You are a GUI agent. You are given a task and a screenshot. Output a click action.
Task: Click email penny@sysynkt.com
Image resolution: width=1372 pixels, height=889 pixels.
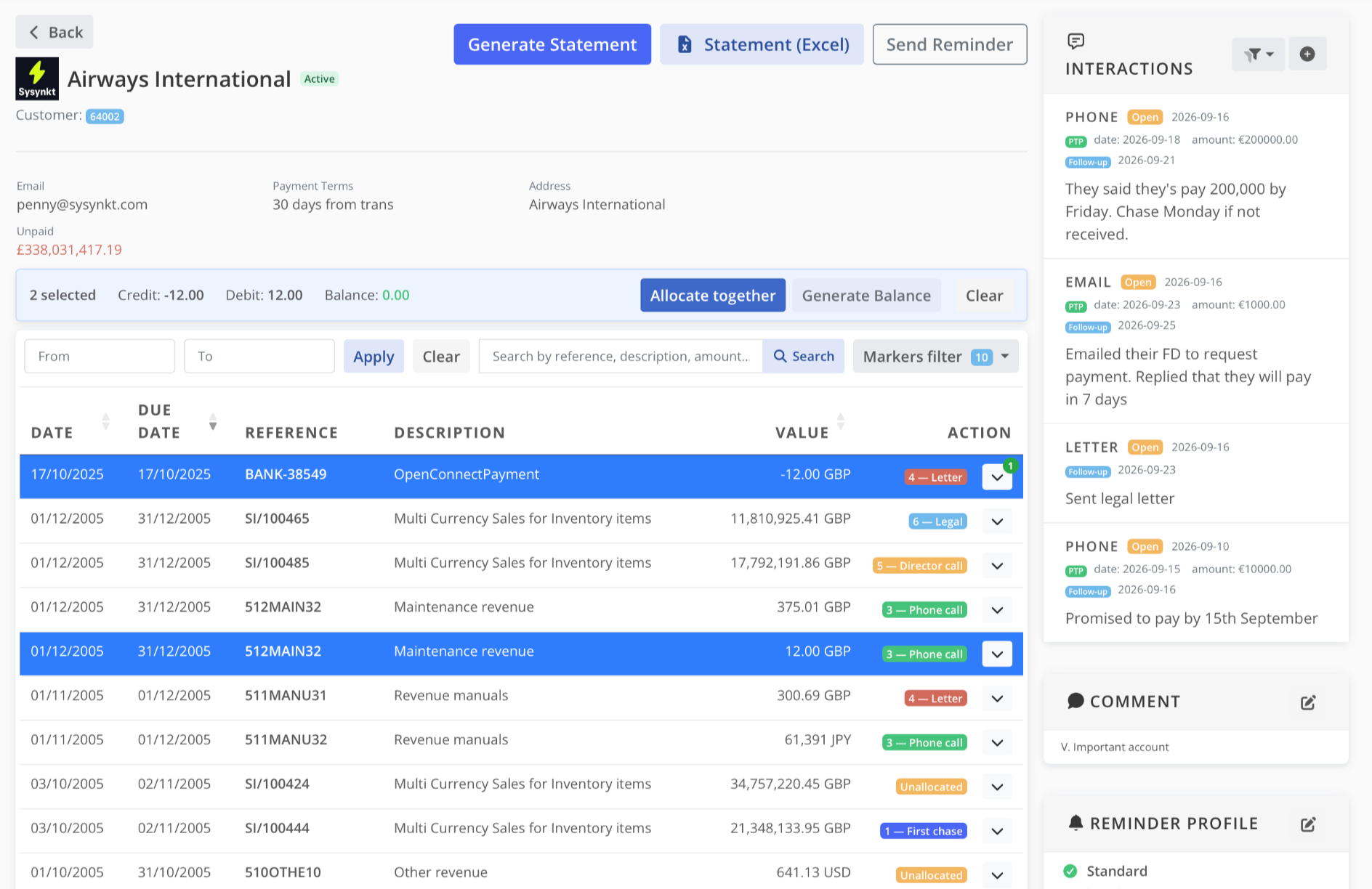tap(82, 205)
